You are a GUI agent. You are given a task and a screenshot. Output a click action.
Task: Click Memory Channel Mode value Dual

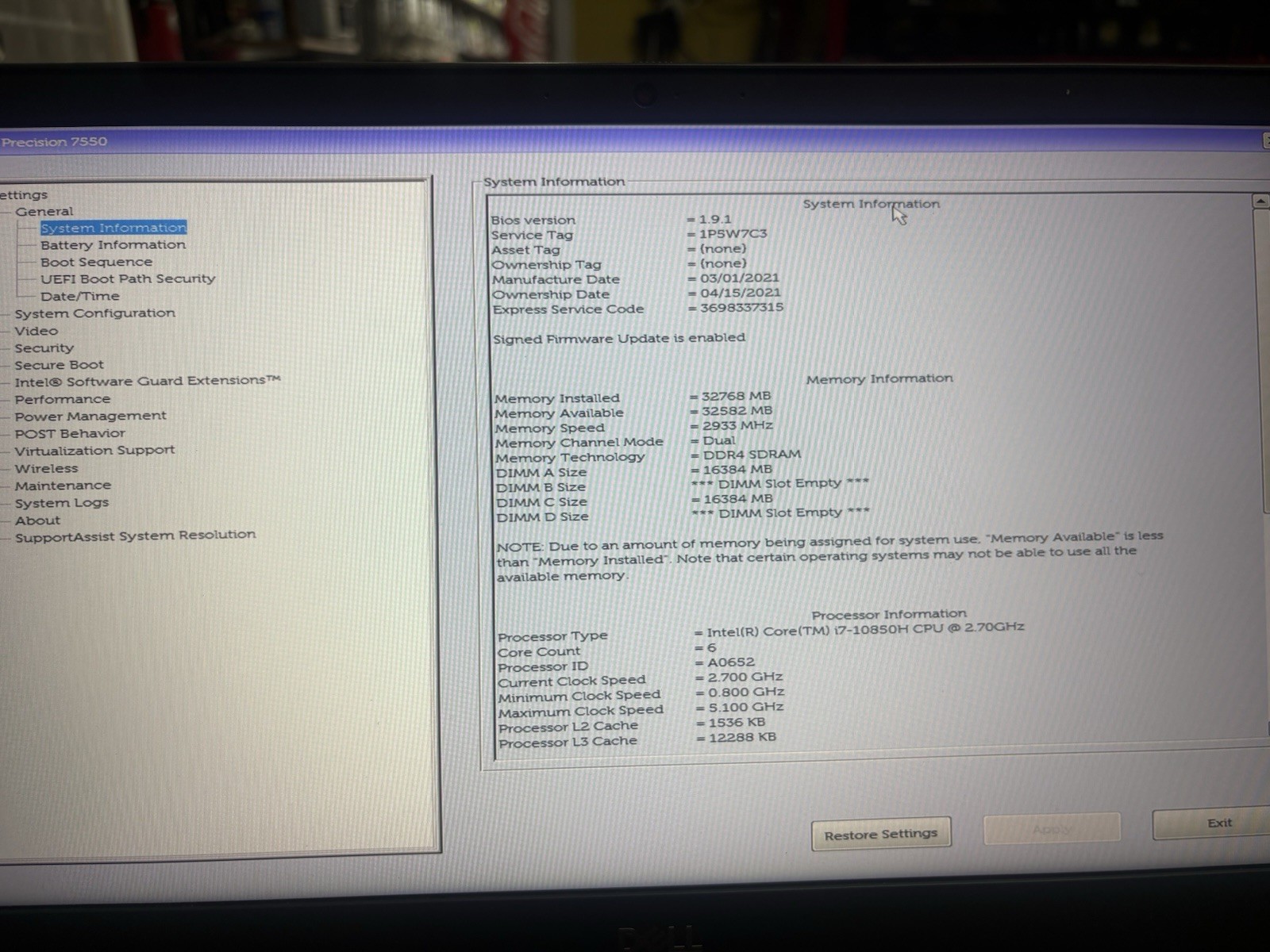coord(719,440)
